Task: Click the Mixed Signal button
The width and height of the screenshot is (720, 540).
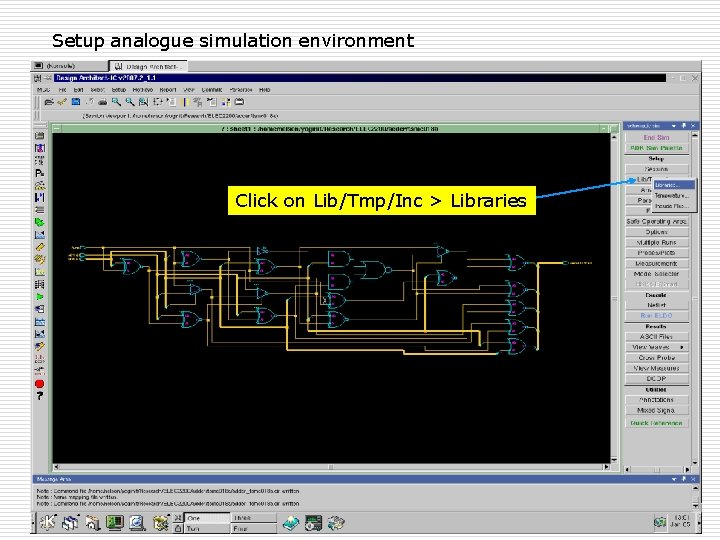Action: tap(656, 411)
